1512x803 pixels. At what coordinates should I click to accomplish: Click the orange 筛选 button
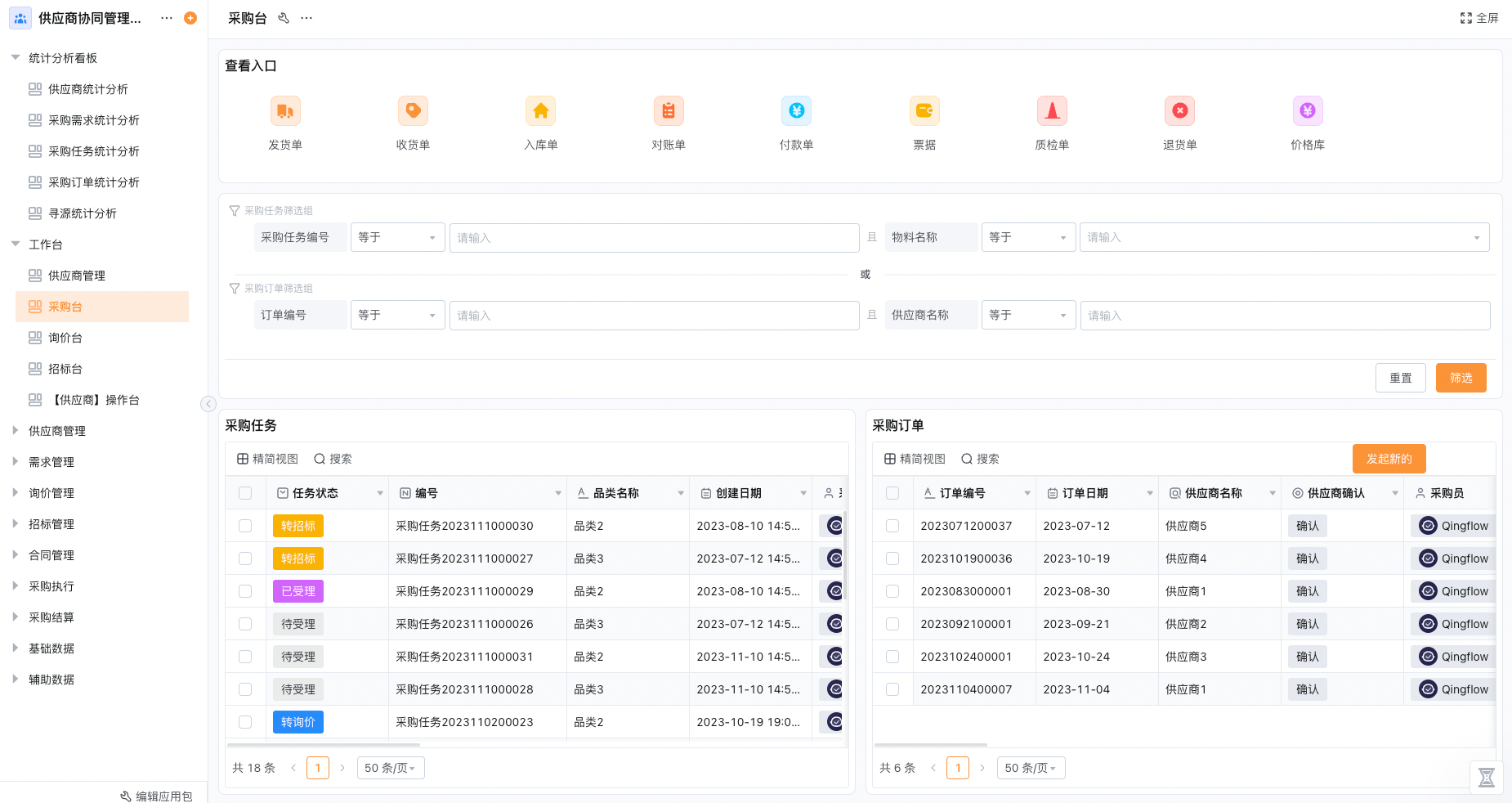pyautogui.click(x=1461, y=378)
